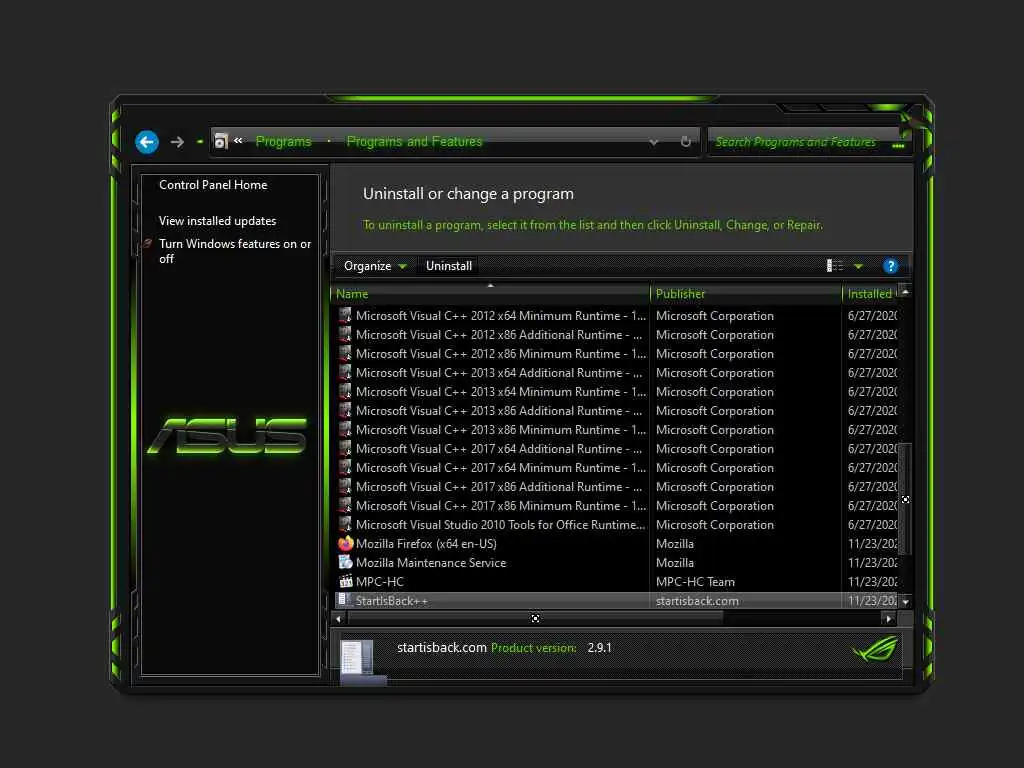1024x768 pixels.
Task: Open the address bar history dropdown
Action: pyautogui.click(x=653, y=142)
